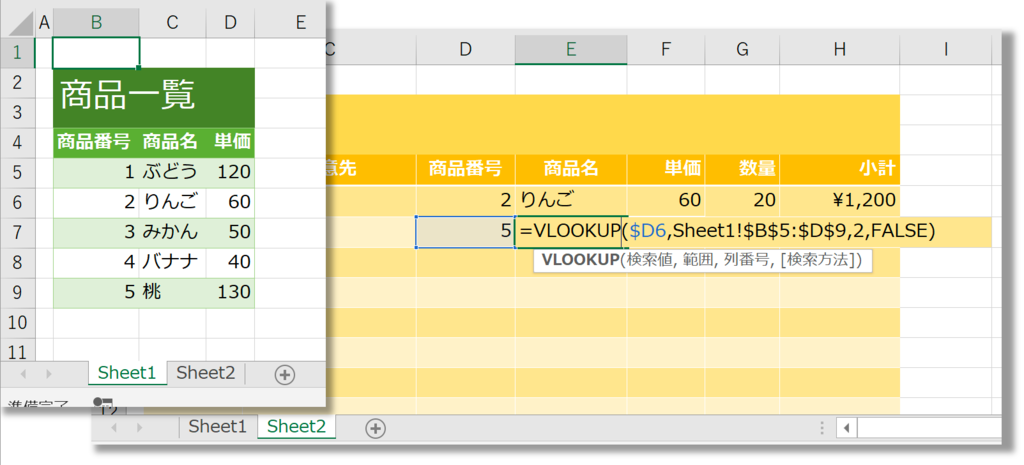Select the Sheet2 tab in back window
Viewport: 1024px width, 465px height.
[x=296, y=426]
